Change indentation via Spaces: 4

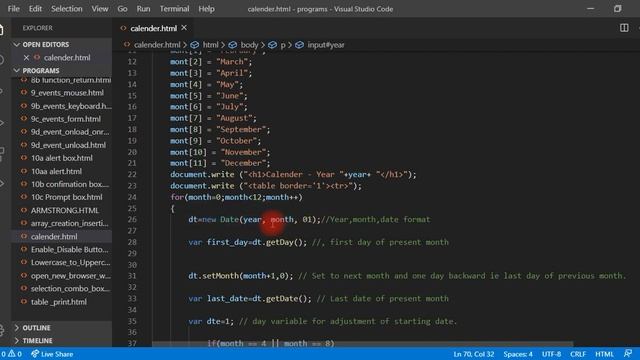click(x=518, y=354)
